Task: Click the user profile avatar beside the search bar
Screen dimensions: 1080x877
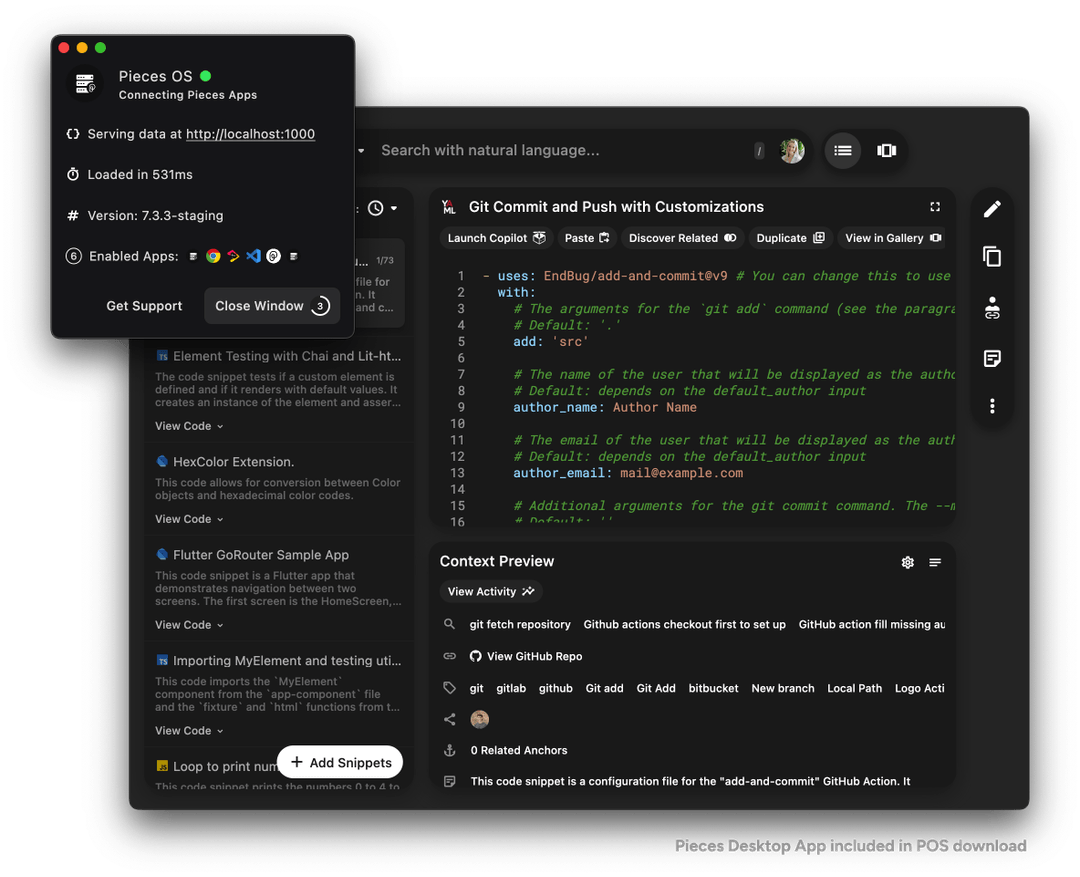Action: point(792,150)
